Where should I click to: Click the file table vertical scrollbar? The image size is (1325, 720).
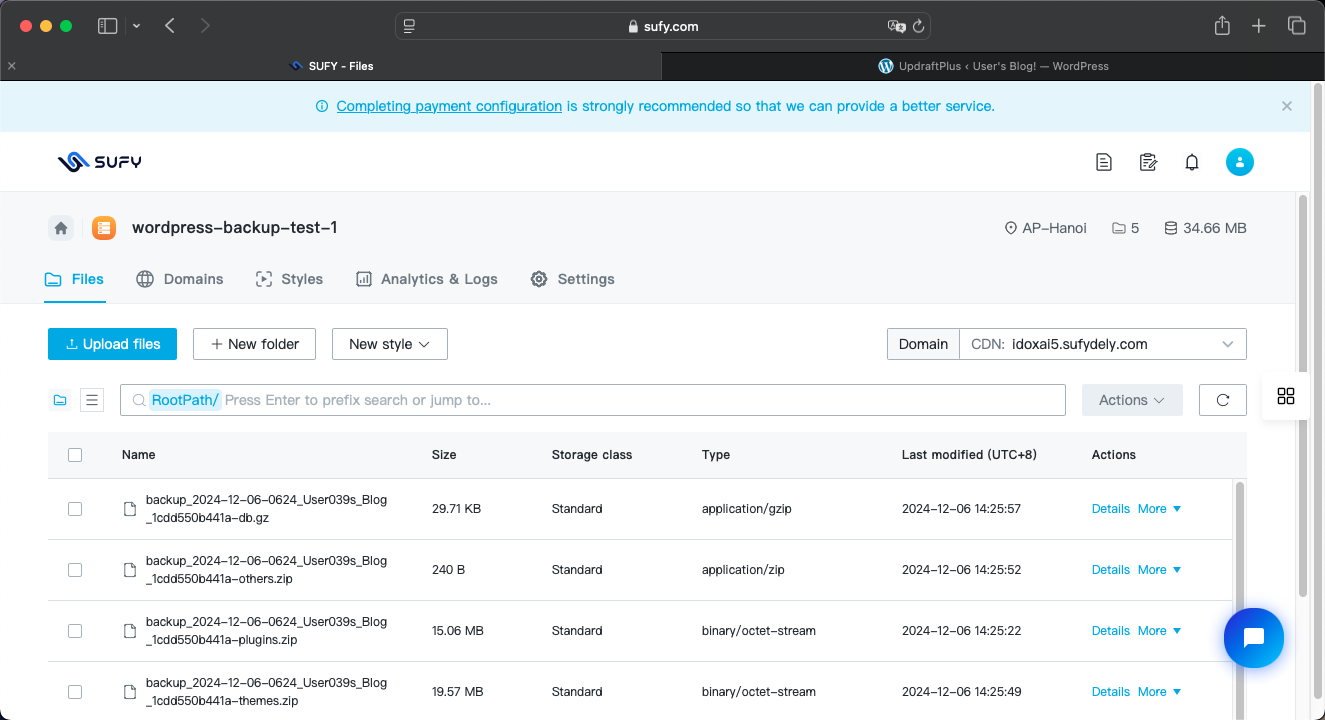coord(1240,600)
